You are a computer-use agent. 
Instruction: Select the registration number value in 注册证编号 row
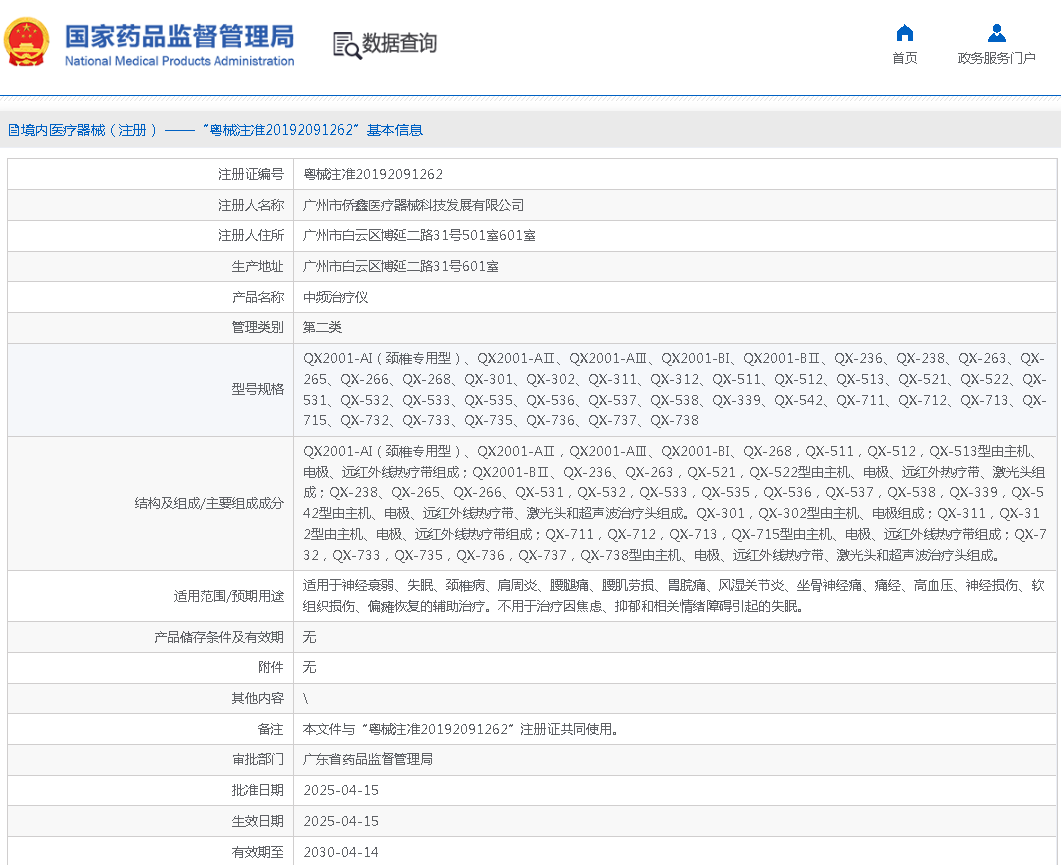click(373, 174)
